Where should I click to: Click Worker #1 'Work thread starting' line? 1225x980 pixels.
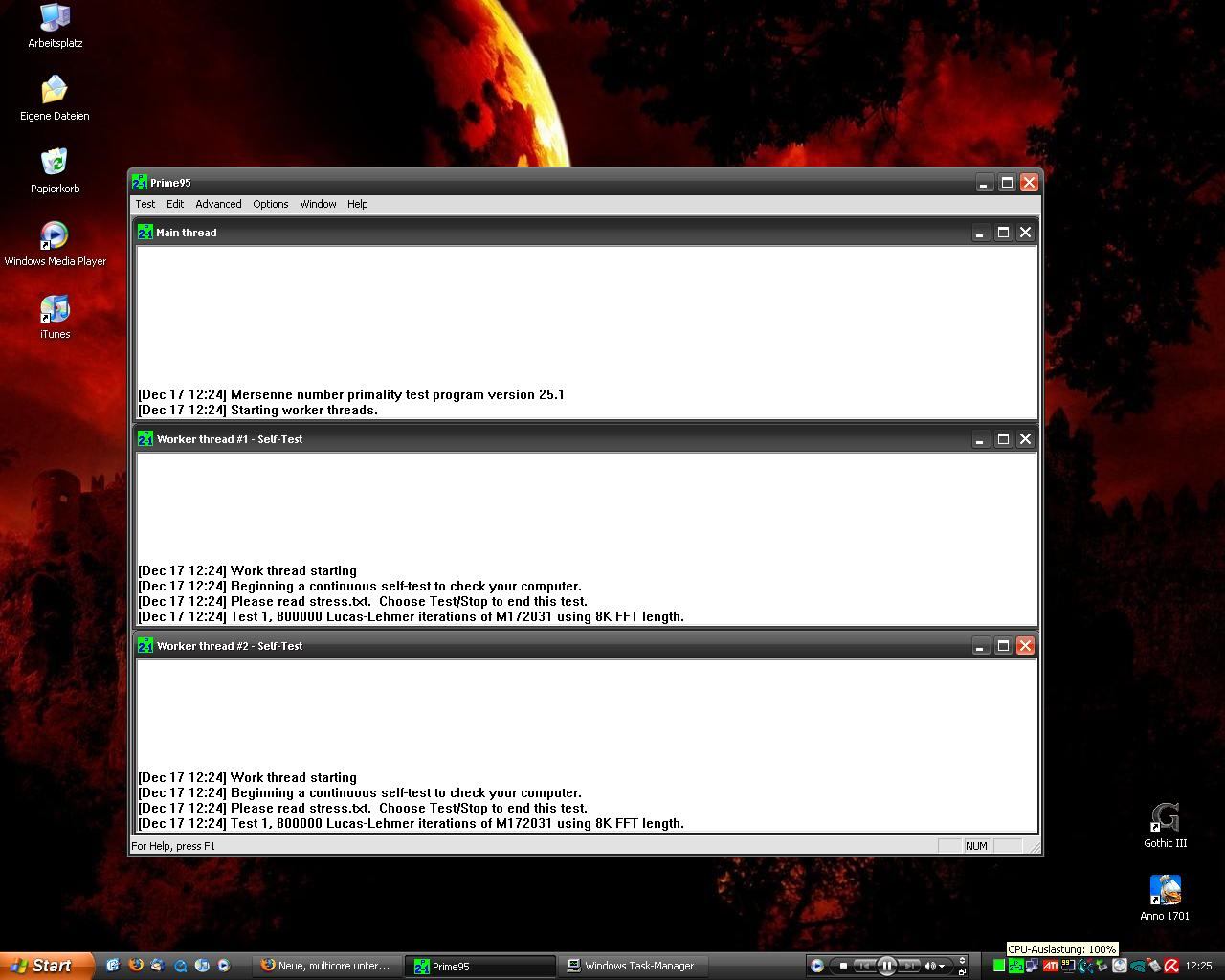pos(247,570)
